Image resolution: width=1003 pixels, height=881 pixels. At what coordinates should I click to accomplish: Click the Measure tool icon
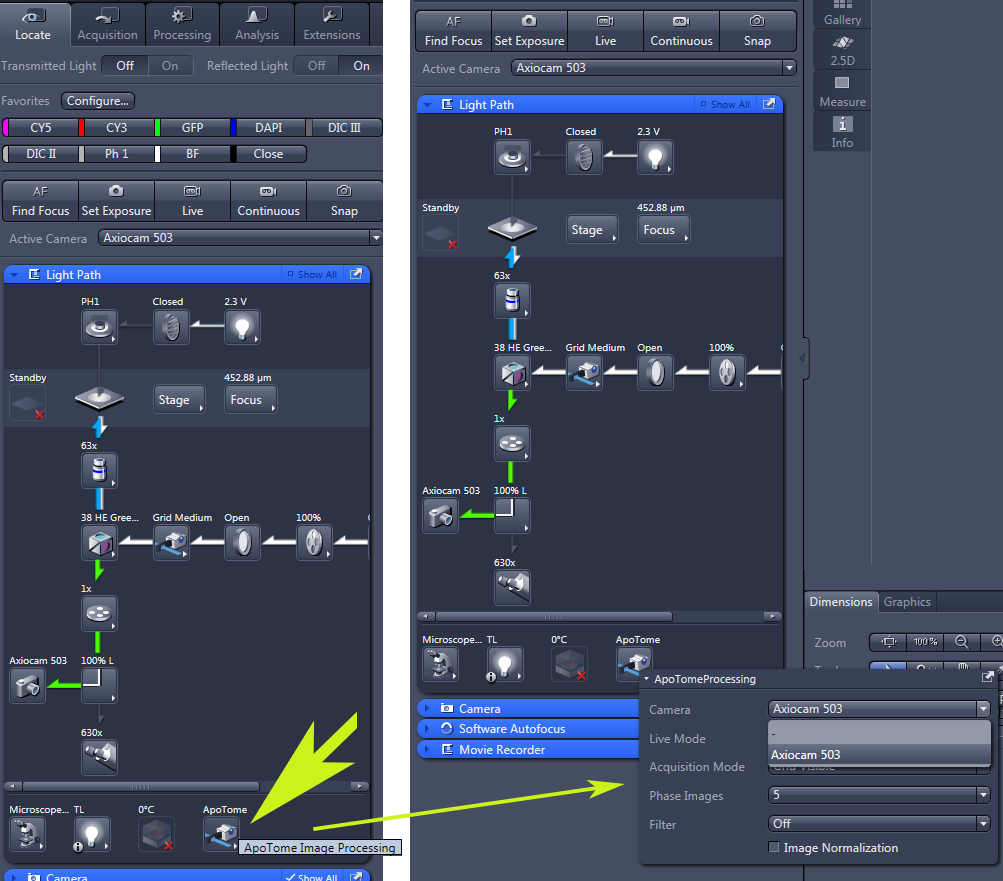click(842, 91)
